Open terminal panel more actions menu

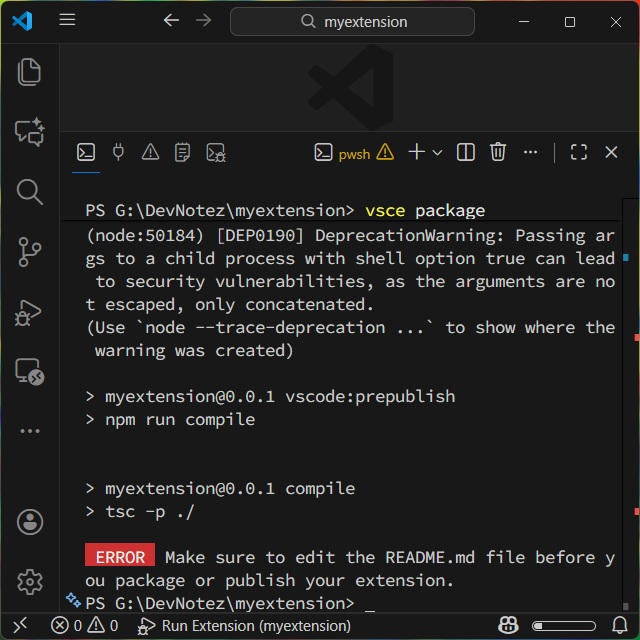(x=531, y=152)
